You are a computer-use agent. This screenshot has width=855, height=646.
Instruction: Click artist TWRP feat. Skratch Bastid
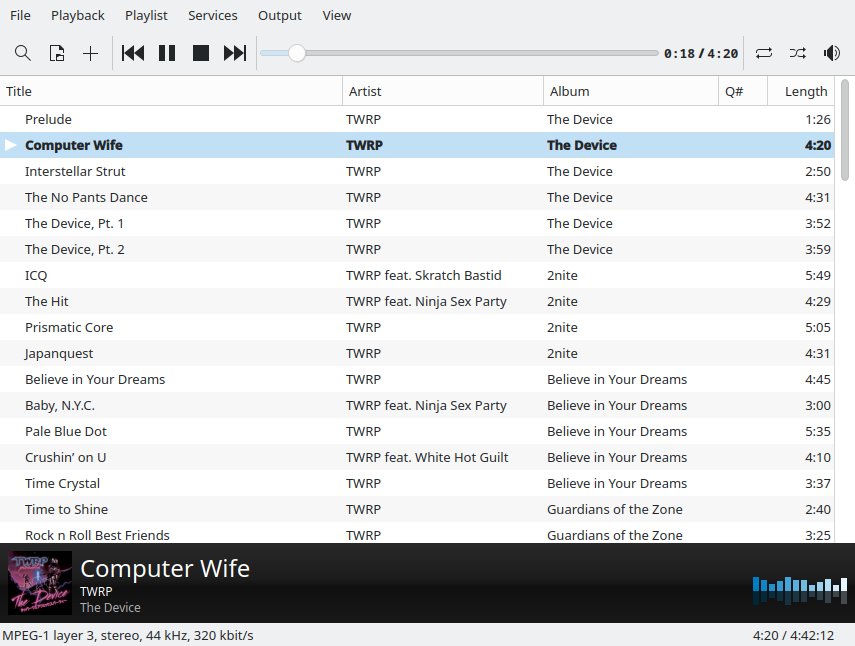(424, 275)
